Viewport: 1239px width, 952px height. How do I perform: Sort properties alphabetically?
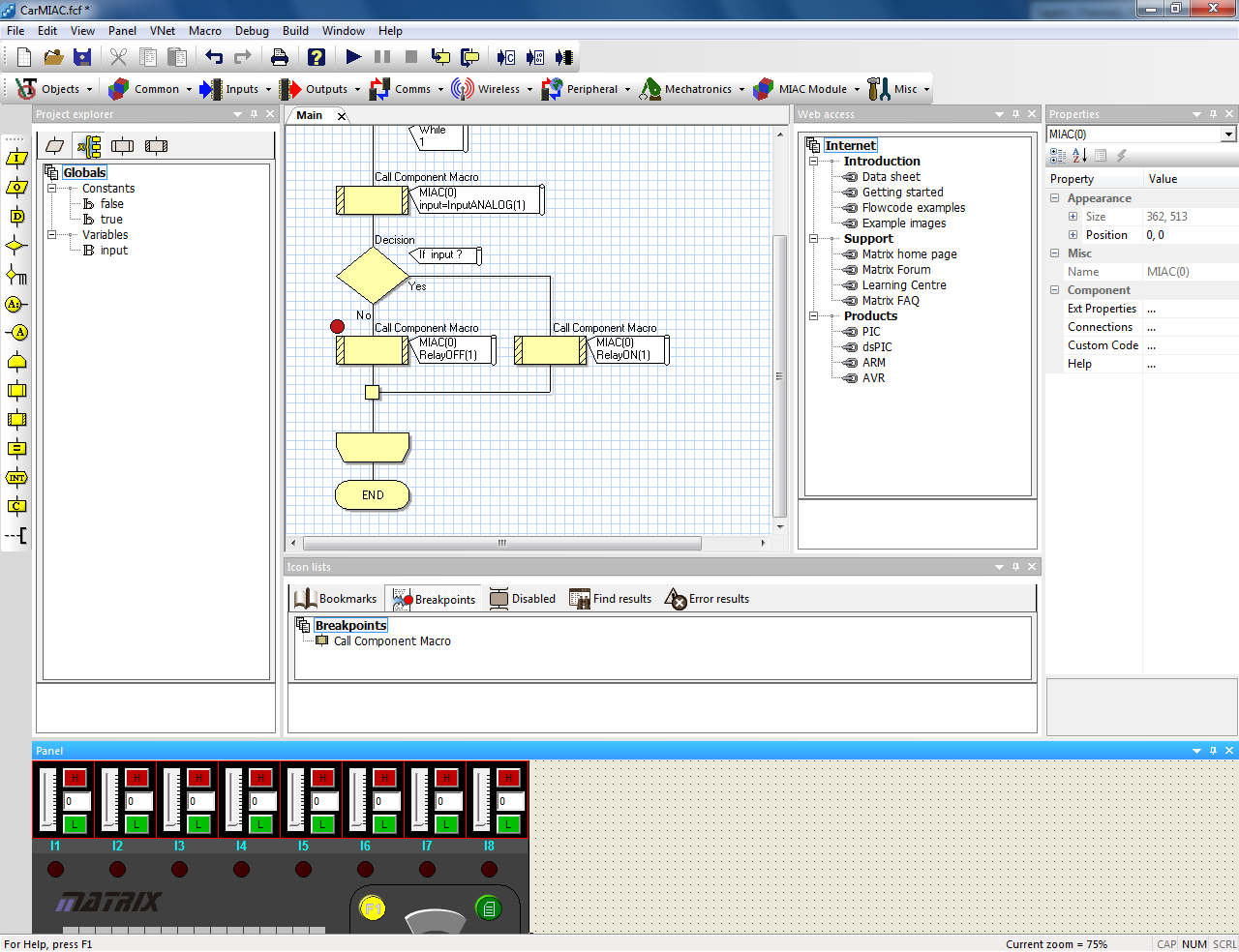coord(1079,156)
